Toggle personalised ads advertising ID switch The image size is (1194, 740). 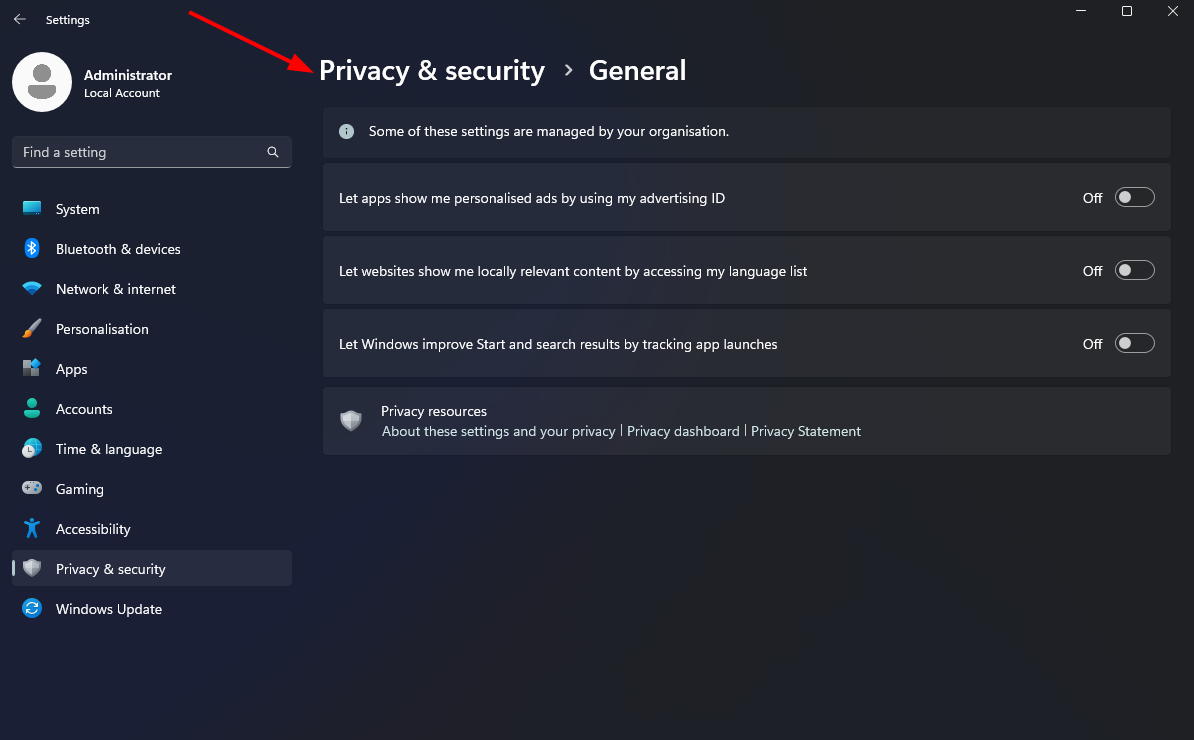1135,198
